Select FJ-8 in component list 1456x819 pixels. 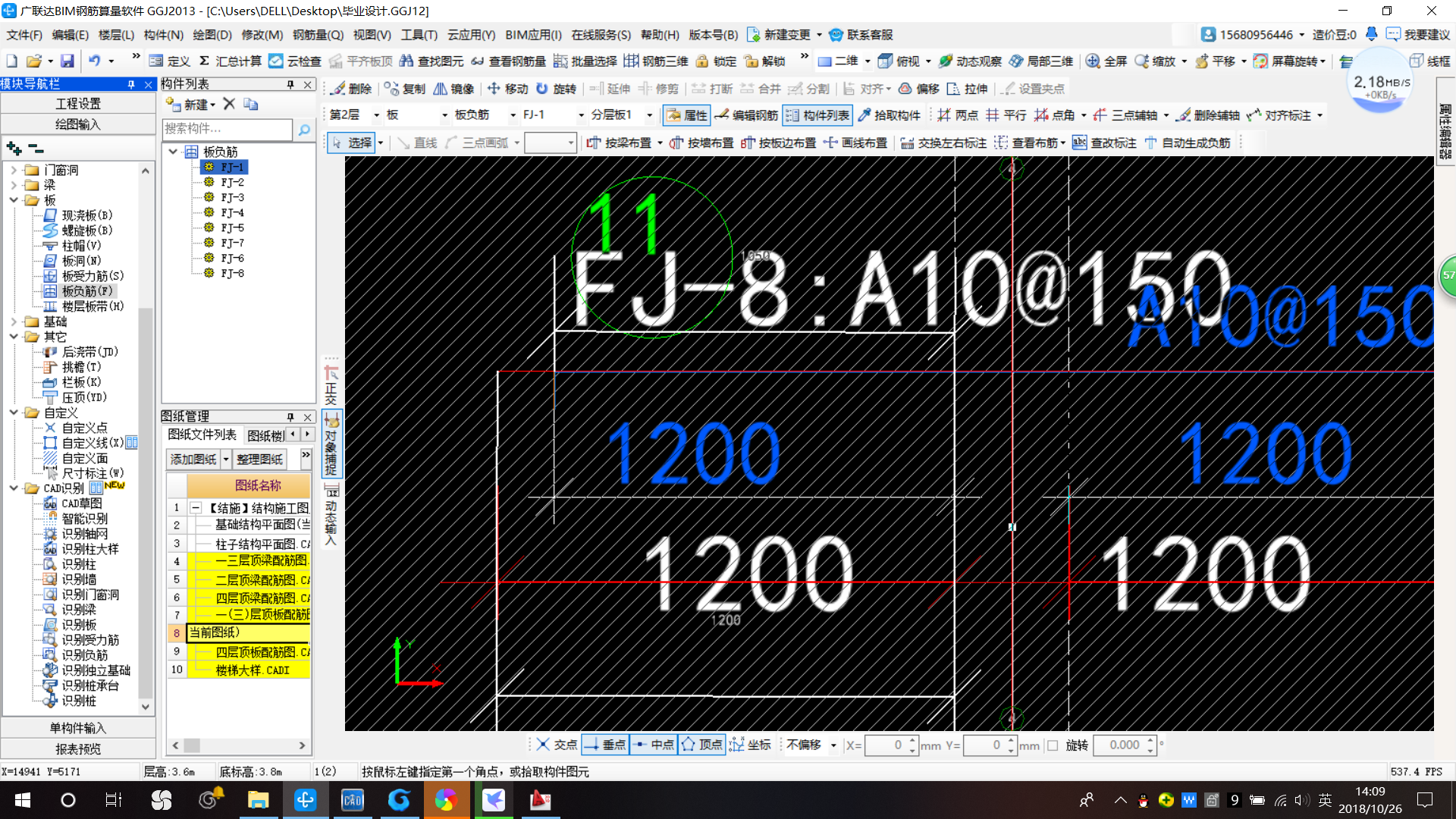(x=232, y=273)
